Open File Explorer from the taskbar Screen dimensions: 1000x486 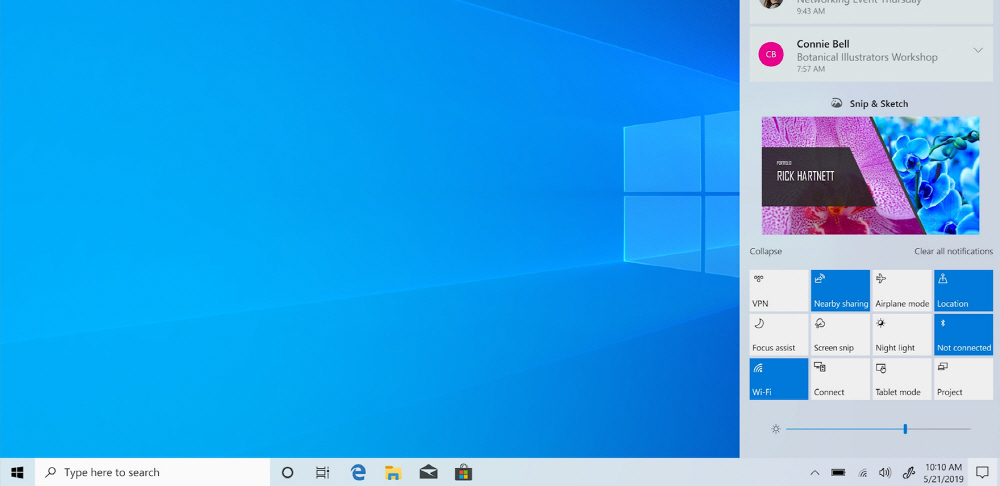pyautogui.click(x=393, y=472)
